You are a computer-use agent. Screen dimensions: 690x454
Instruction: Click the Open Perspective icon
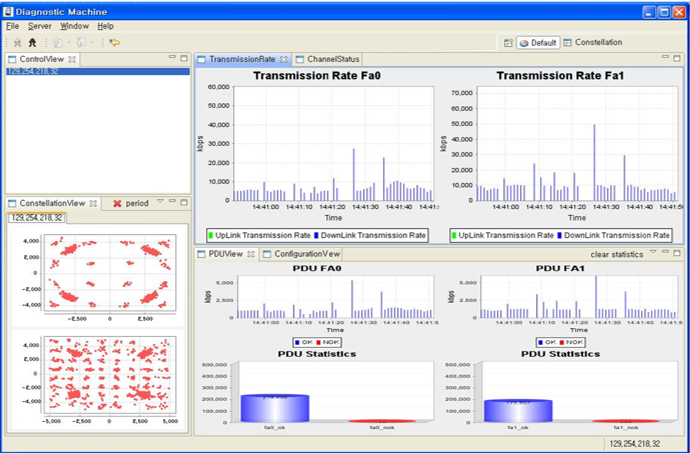coord(508,43)
